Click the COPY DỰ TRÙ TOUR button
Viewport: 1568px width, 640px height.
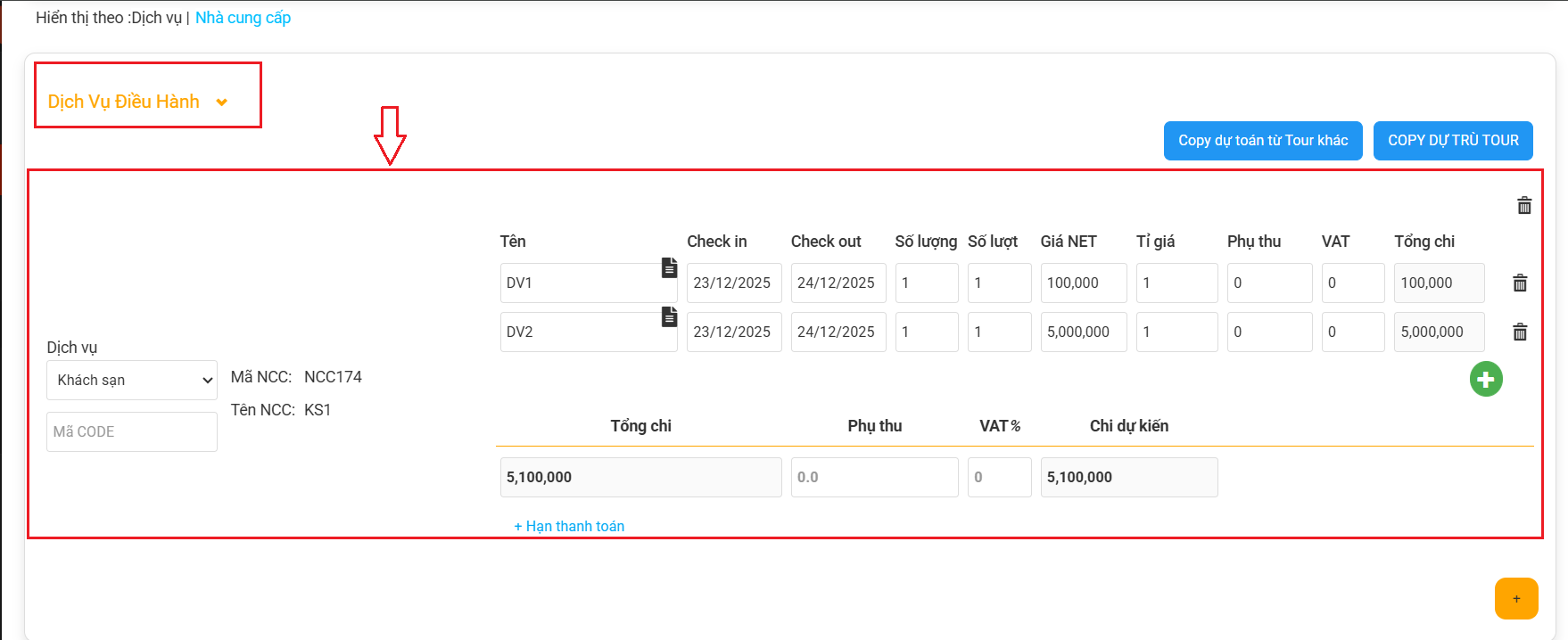(x=1452, y=141)
